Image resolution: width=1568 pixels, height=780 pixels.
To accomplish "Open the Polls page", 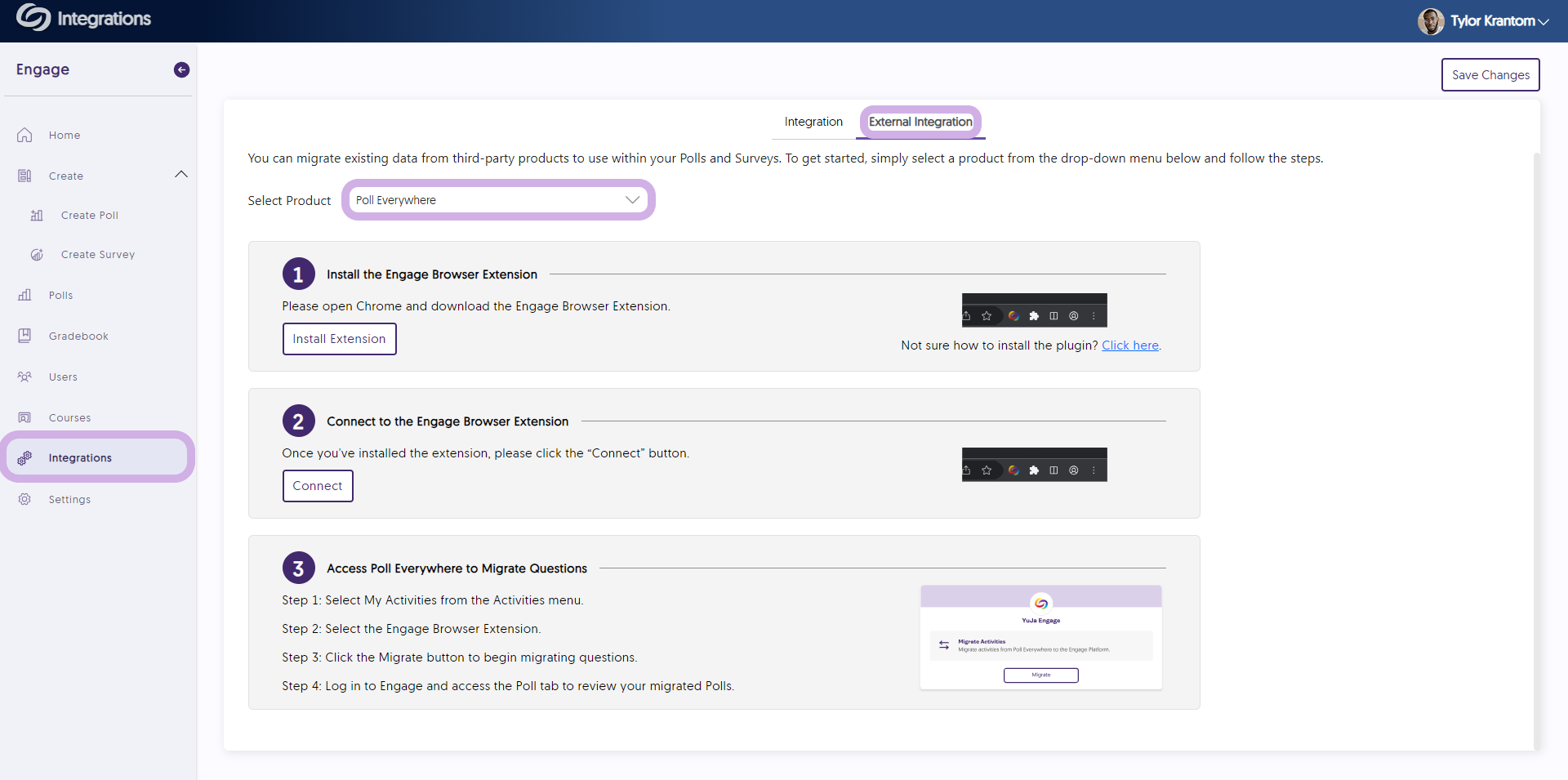I will pyautogui.click(x=60, y=295).
